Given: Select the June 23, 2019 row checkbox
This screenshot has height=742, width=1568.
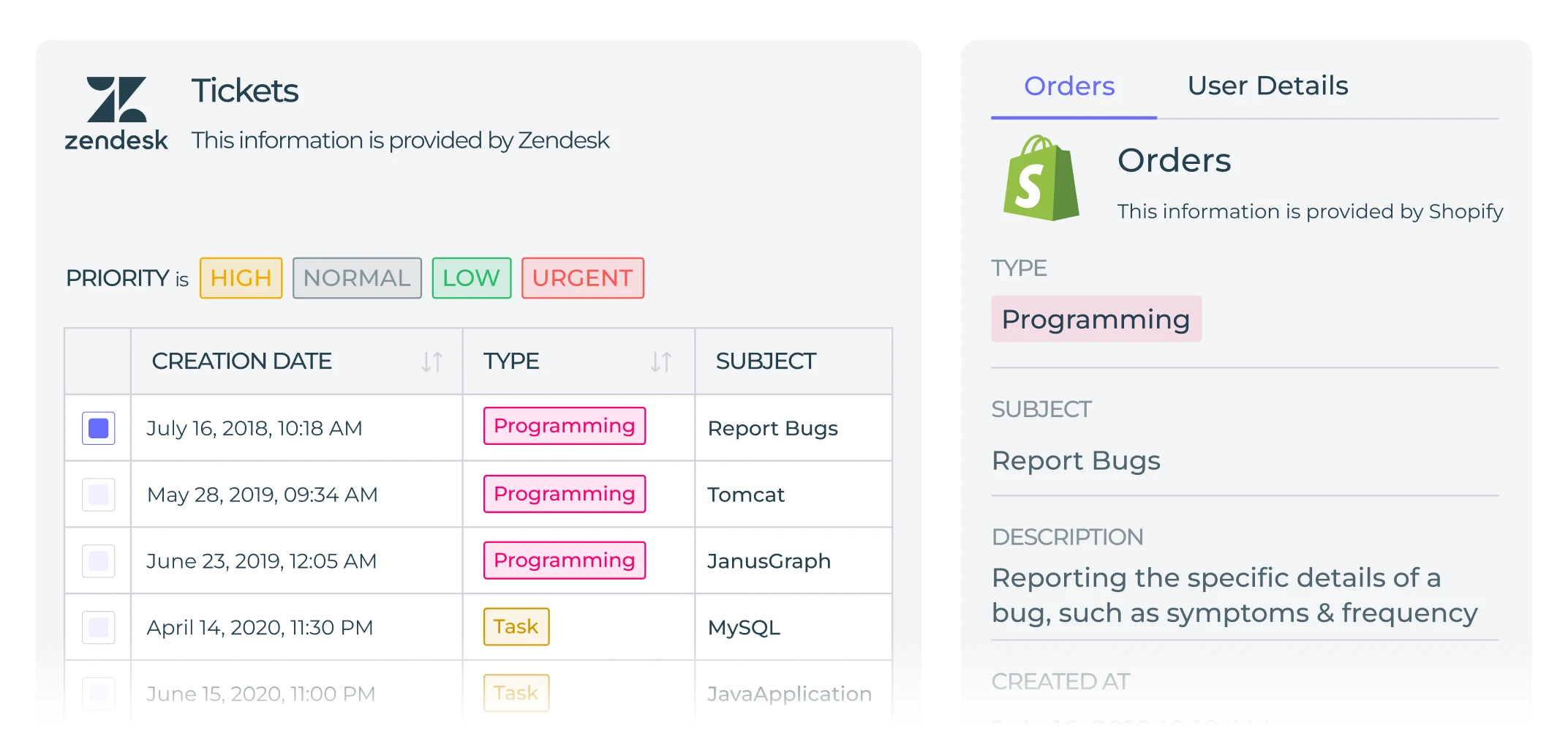Looking at the screenshot, I should (99, 561).
